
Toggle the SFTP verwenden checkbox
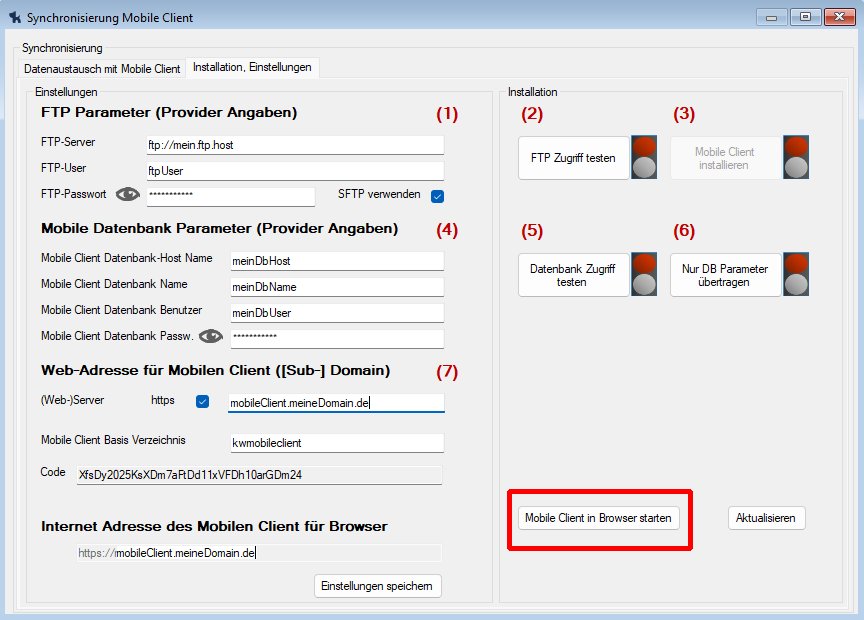pyautogui.click(x=437, y=196)
